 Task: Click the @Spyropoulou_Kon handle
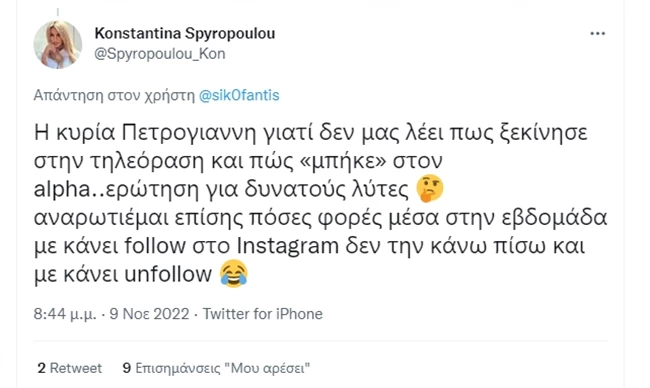pyautogui.click(x=160, y=54)
